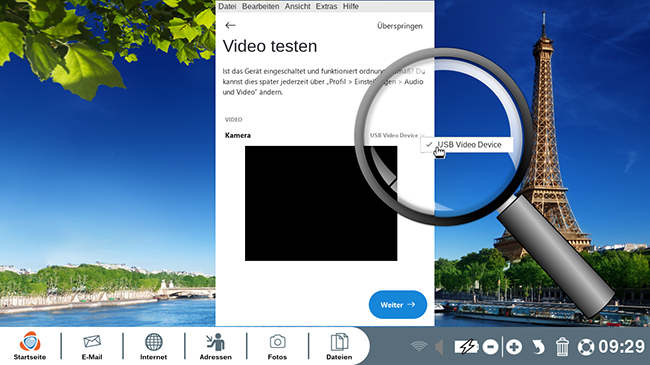Image resolution: width=650 pixels, height=365 pixels.
Task: Launch the Internet globe icon
Action: click(153, 346)
